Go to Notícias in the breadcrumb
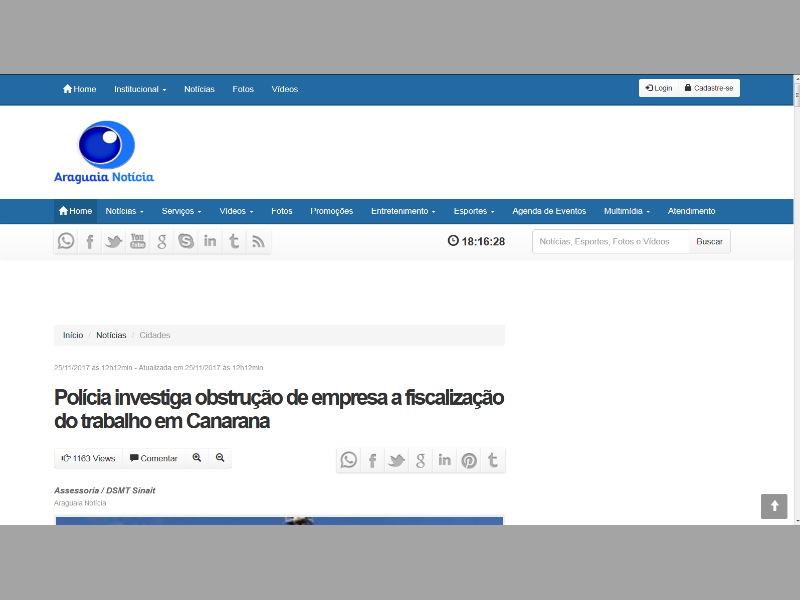This screenshot has height=600, width=800. (111, 335)
